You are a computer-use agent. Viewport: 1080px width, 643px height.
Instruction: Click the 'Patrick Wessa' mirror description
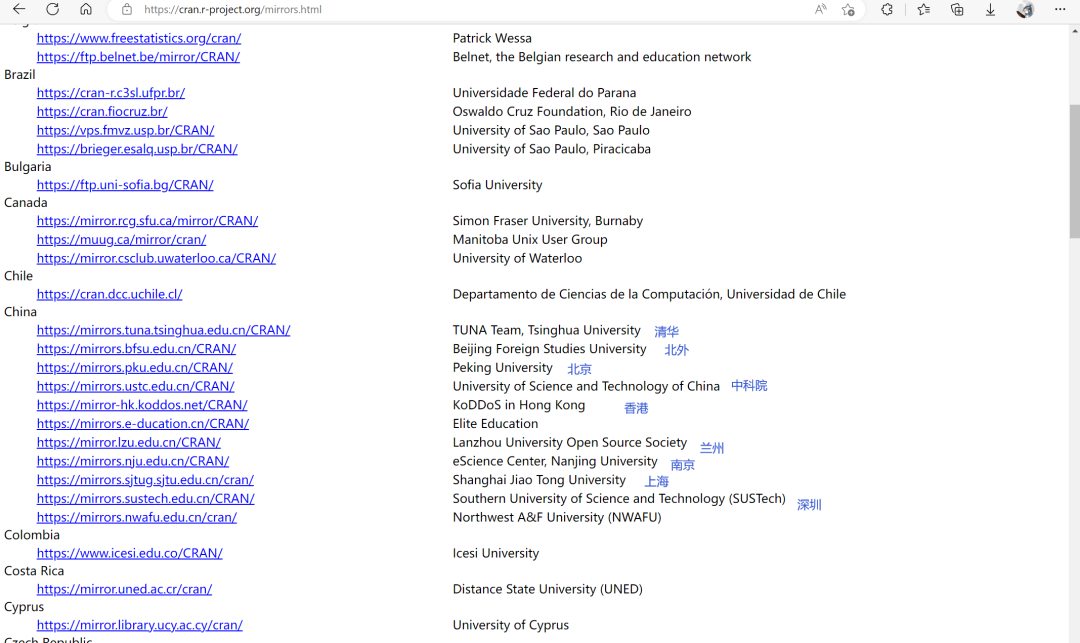pyautogui.click(x=492, y=39)
